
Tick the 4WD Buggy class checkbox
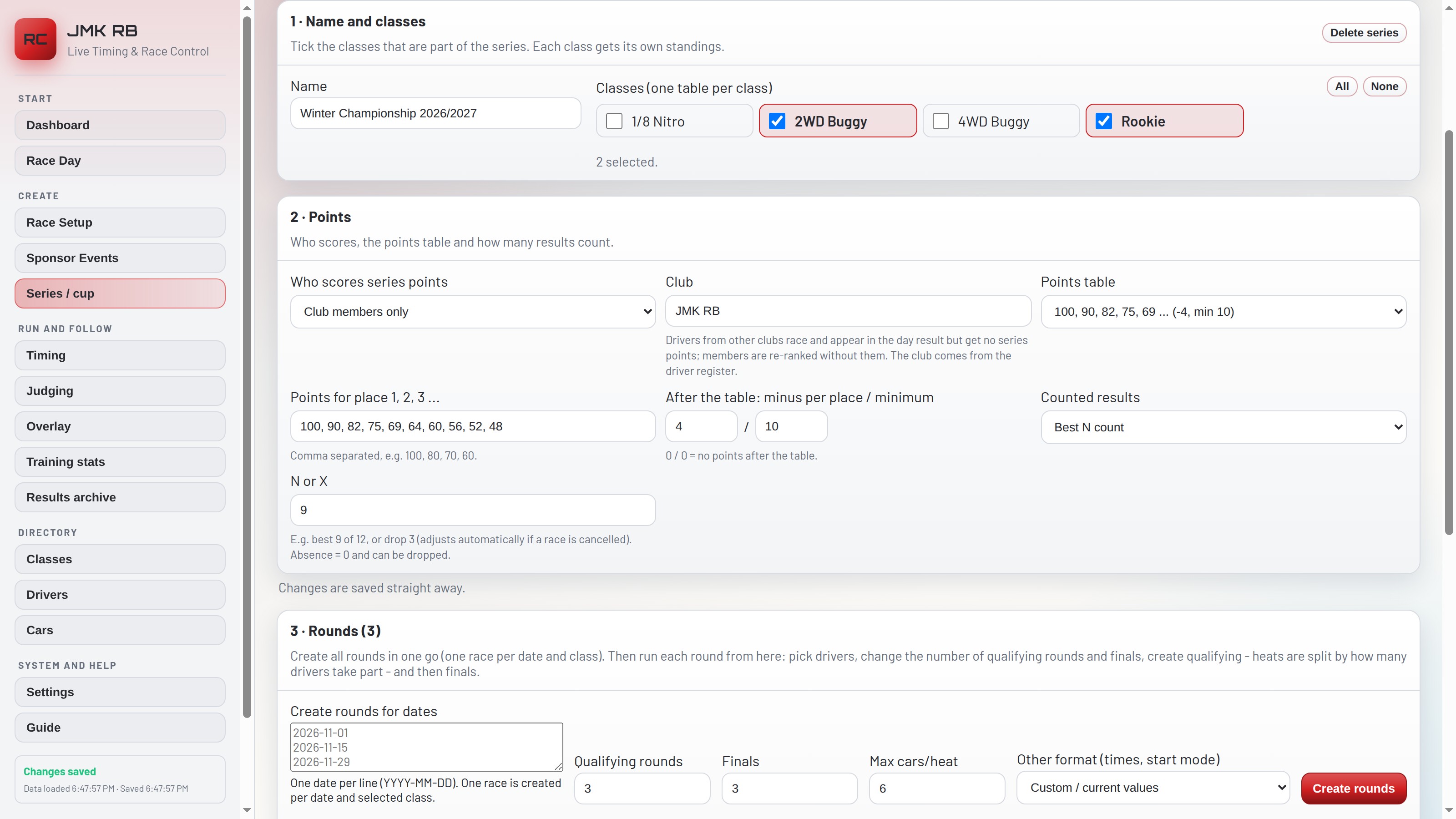click(x=940, y=121)
